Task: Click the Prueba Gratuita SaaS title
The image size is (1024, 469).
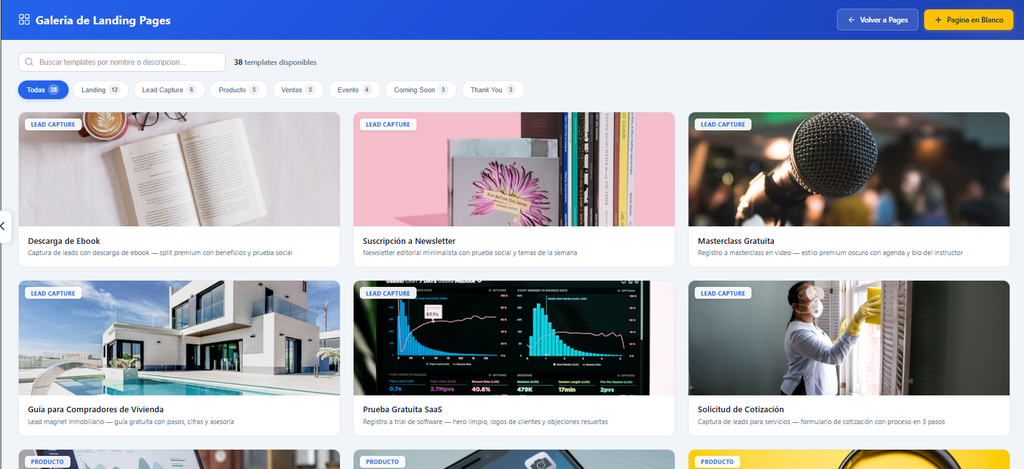Action: click(x=402, y=410)
